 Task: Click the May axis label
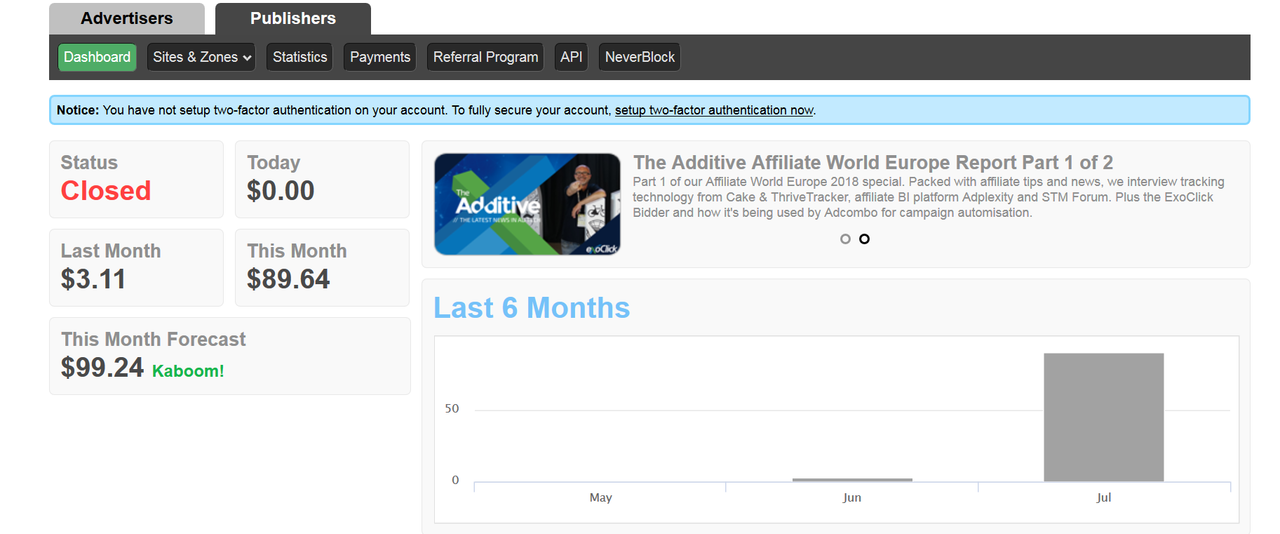tap(601, 497)
